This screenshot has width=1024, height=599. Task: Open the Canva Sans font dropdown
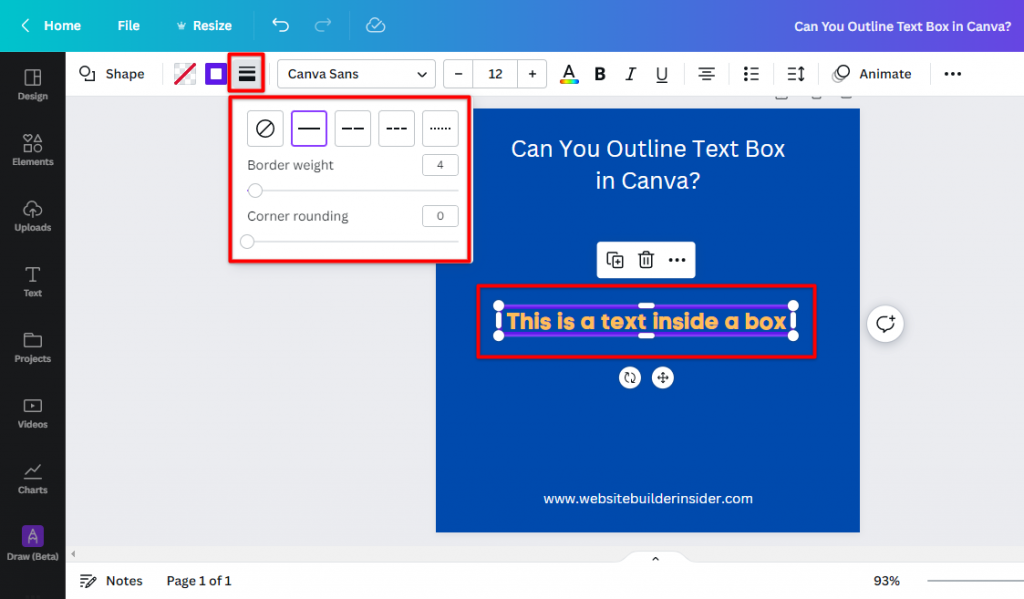[x=355, y=73]
